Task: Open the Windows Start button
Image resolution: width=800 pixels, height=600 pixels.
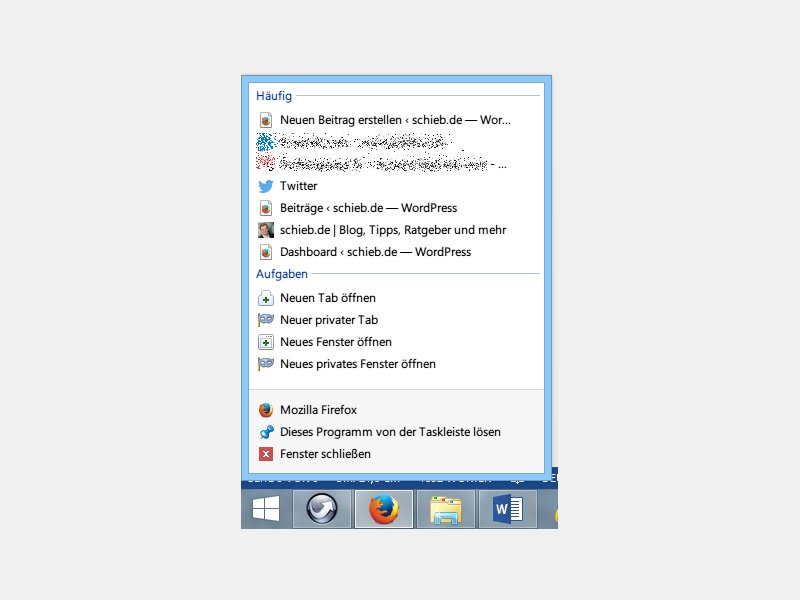Action: pyautogui.click(x=266, y=509)
